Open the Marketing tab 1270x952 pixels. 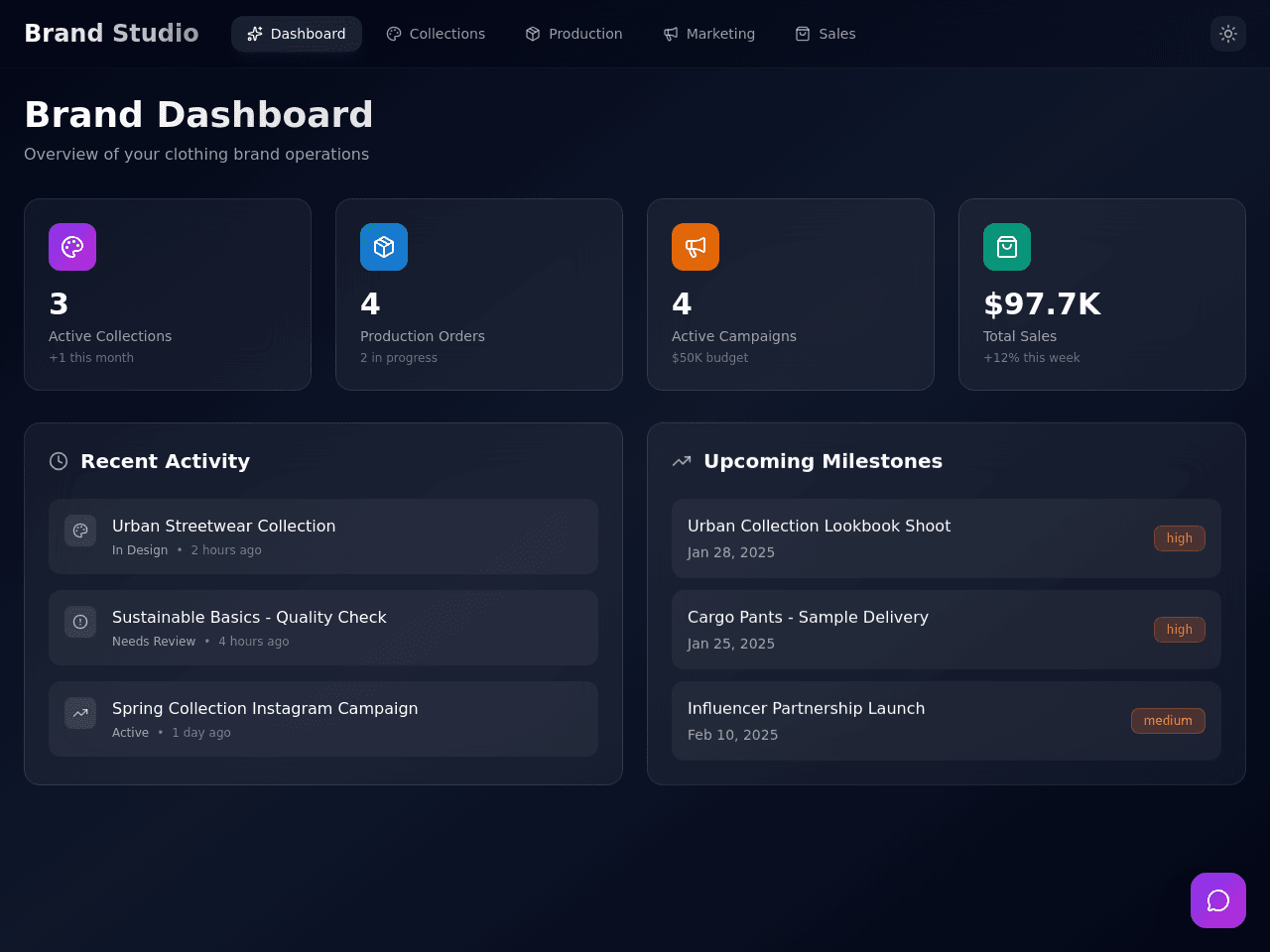point(709,34)
